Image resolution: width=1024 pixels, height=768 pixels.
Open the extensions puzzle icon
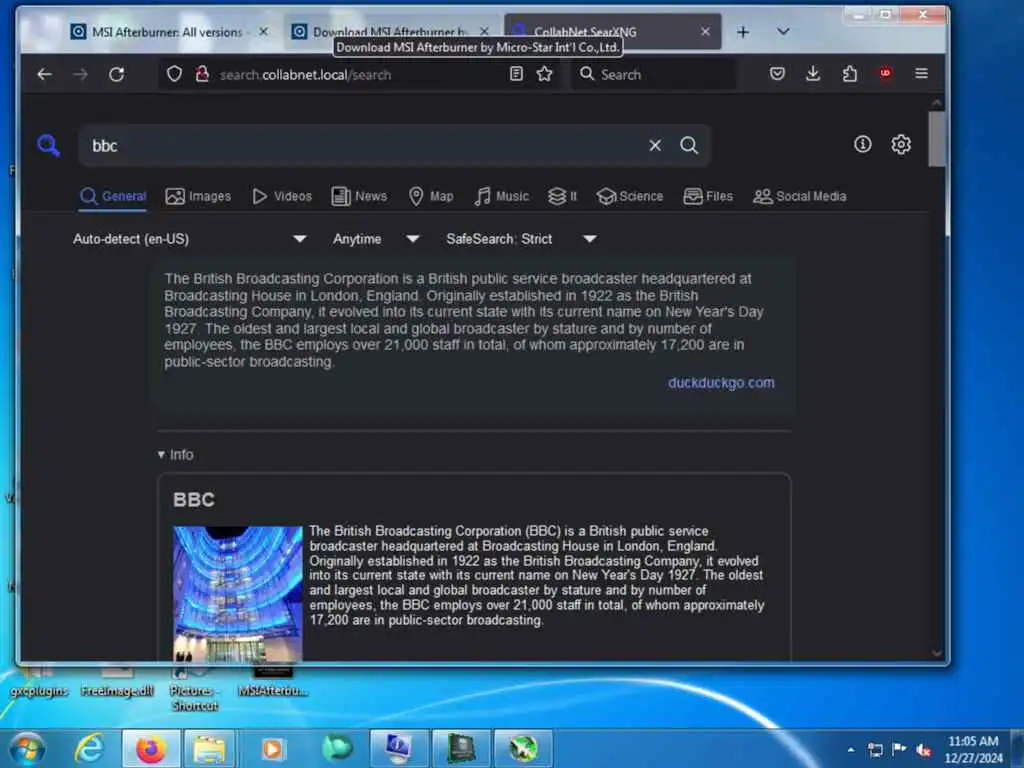pos(850,73)
